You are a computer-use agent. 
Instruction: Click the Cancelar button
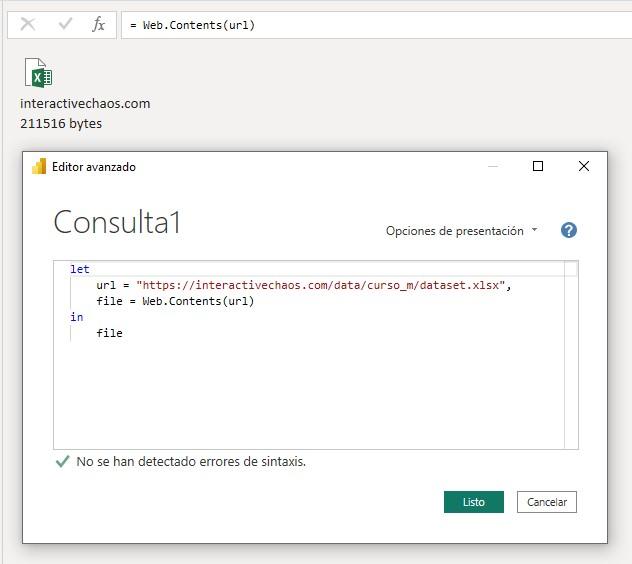click(547, 502)
